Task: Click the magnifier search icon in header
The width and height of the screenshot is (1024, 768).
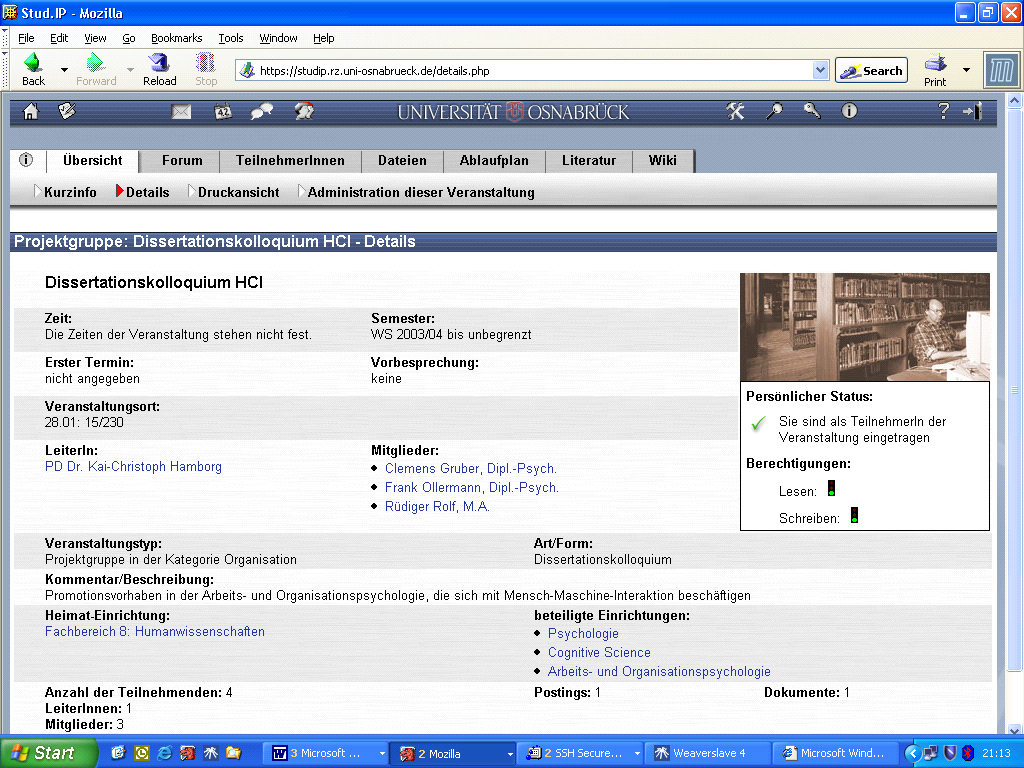Action: [x=774, y=112]
